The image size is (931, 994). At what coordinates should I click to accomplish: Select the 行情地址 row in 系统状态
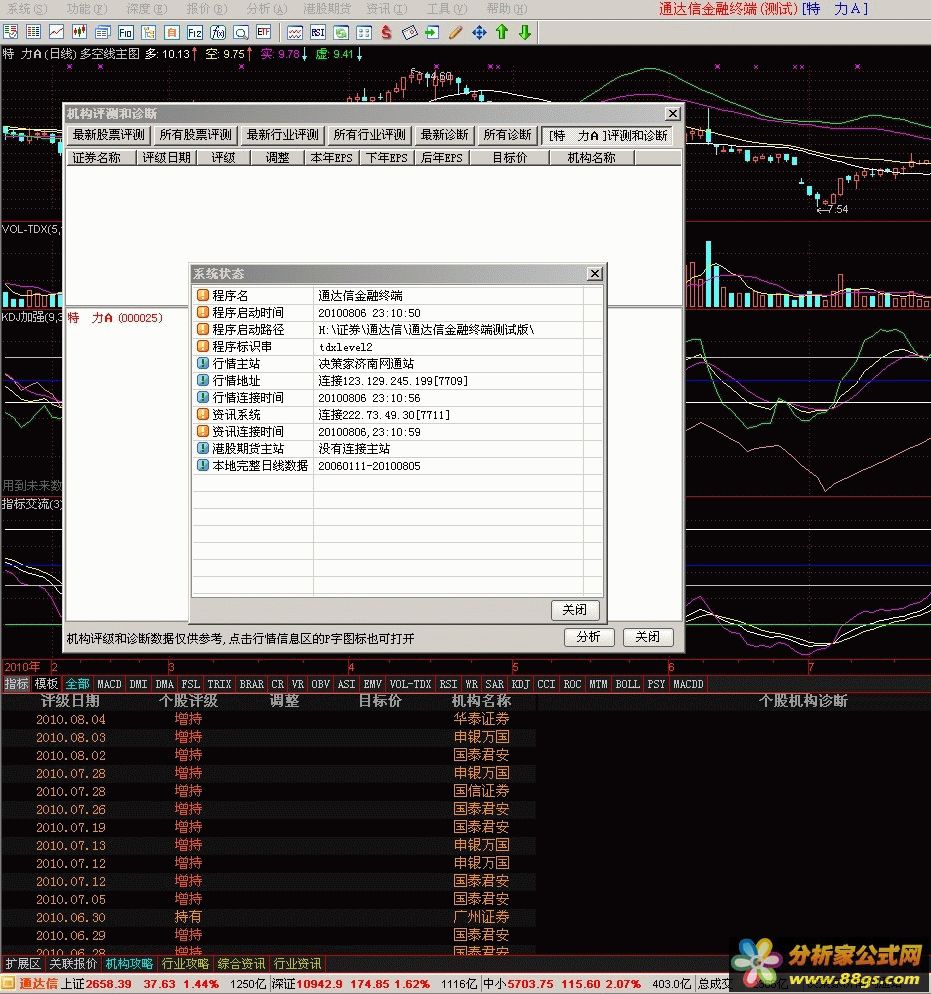[x=397, y=381]
